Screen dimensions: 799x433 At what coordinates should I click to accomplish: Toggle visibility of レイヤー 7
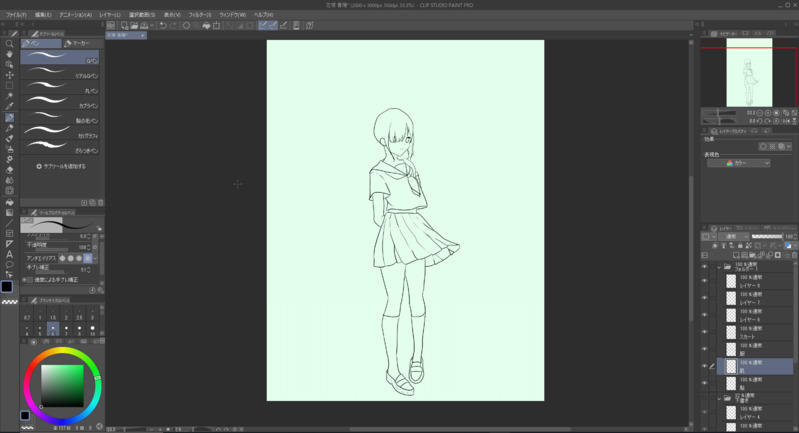click(704, 298)
